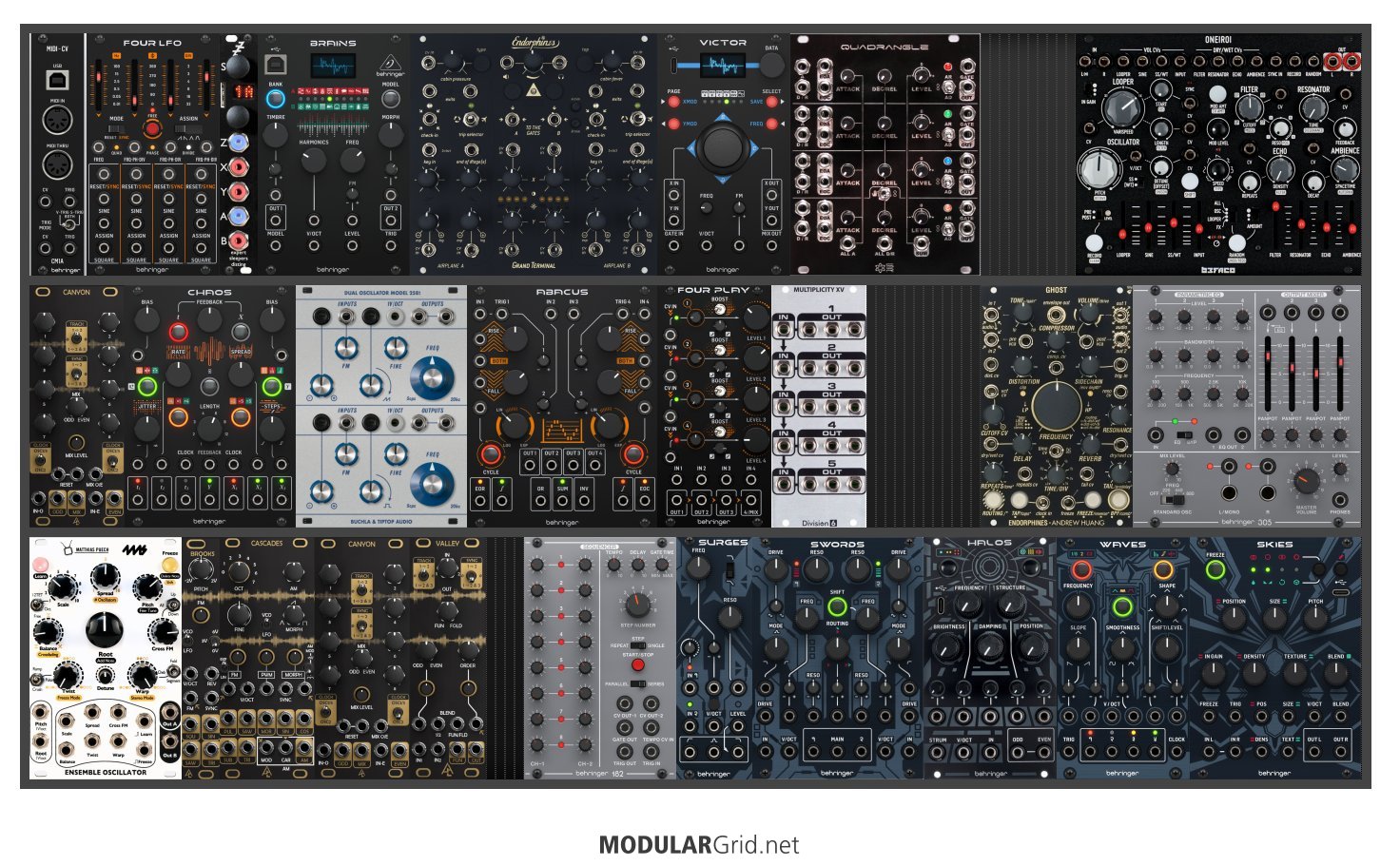Click the Behringer triangle logo on Brains
Screen dimensions: 1400x865
390,63
